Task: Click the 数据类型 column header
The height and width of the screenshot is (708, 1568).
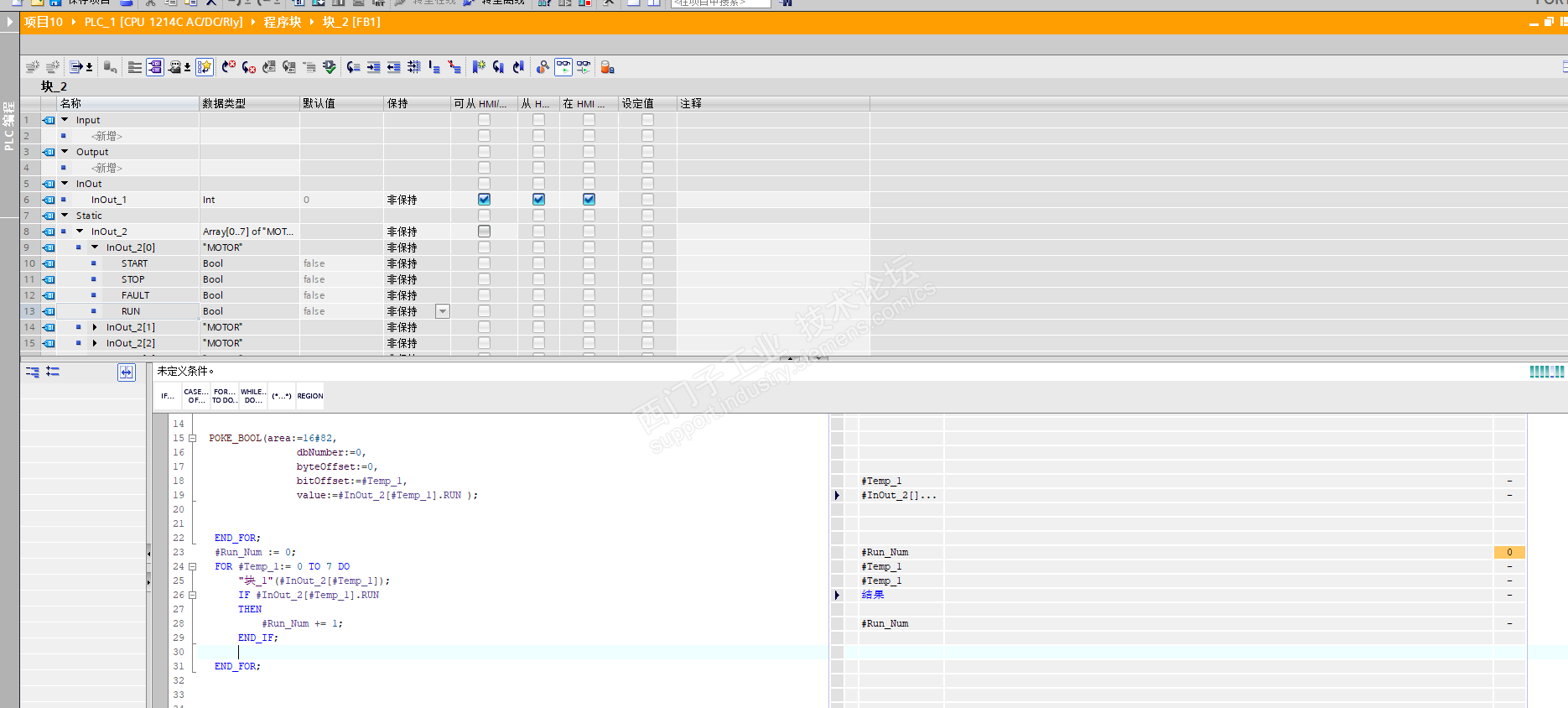Action: [224, 103]
